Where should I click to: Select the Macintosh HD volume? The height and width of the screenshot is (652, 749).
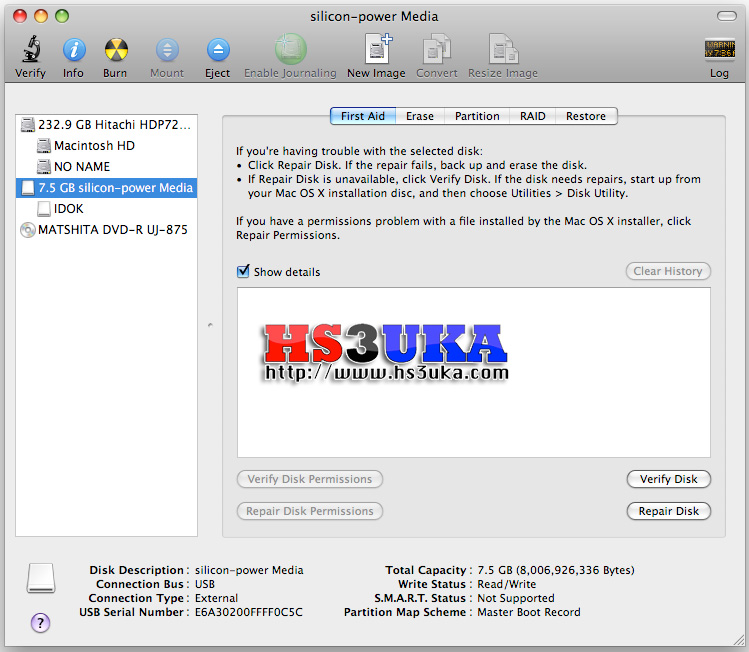pos(107,146)
